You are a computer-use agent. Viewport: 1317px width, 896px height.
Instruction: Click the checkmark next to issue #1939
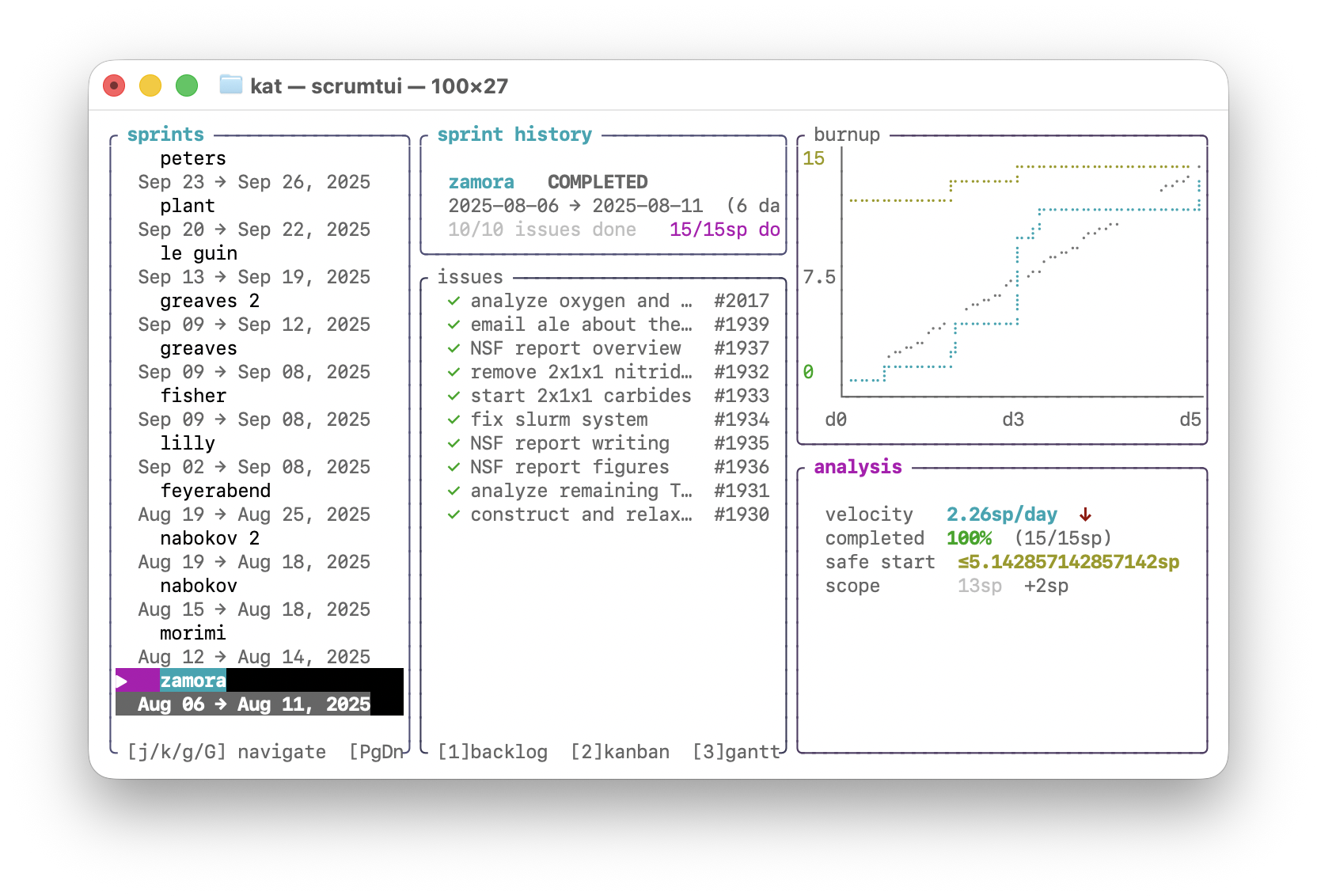coord(454,325)
